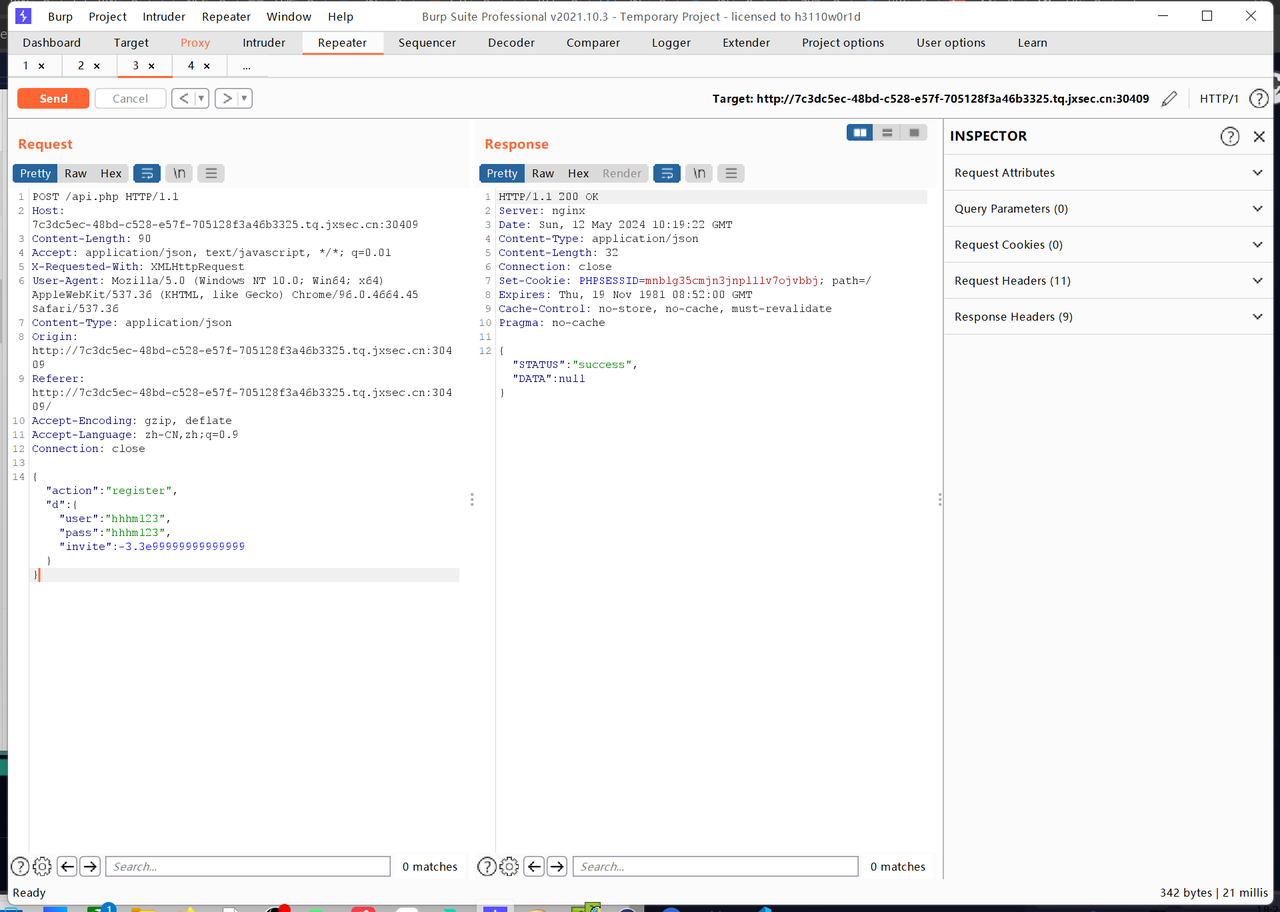This screenshot has width=1280, height=912.
Task: Open the Burp menu
Action: pos(60,16)
